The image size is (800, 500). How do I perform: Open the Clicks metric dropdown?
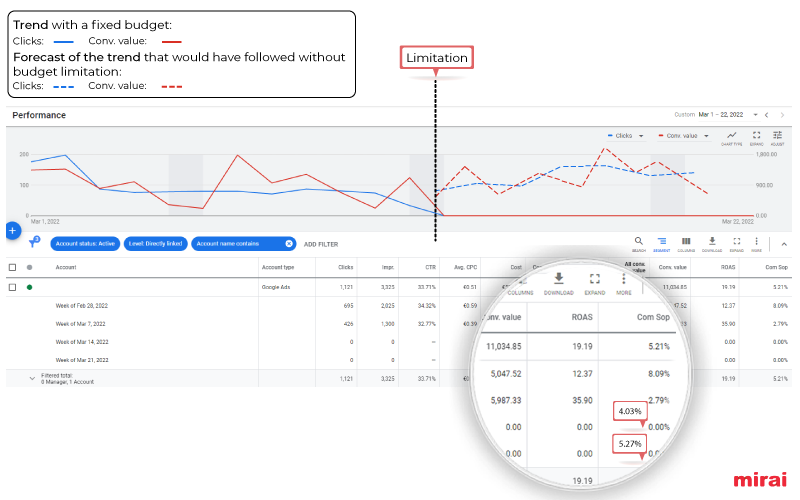(x=626, y=136)
